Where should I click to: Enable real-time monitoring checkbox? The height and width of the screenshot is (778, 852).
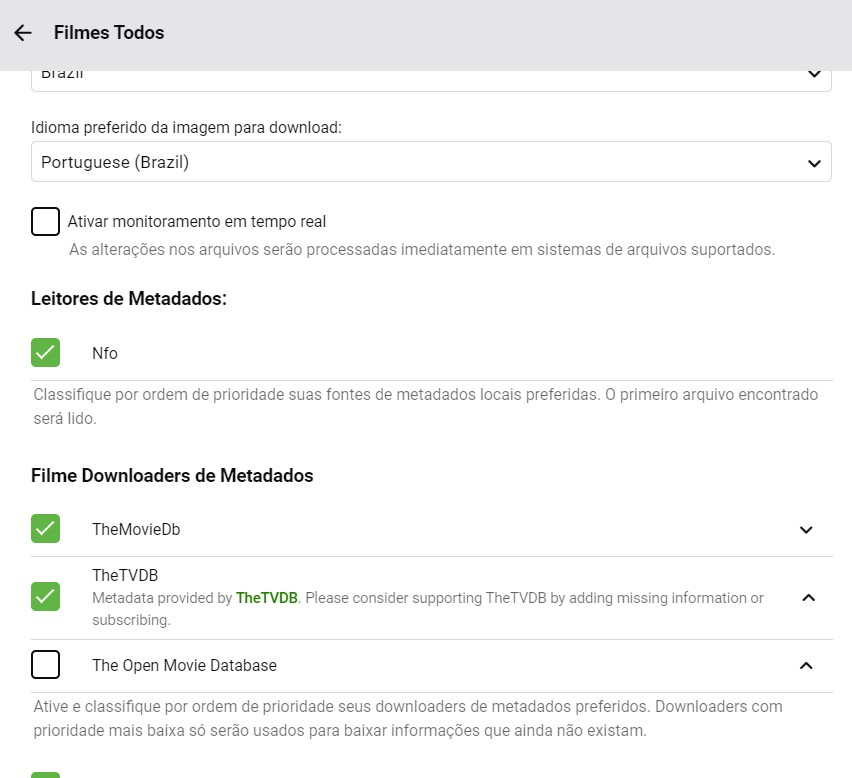click(46, 221)
